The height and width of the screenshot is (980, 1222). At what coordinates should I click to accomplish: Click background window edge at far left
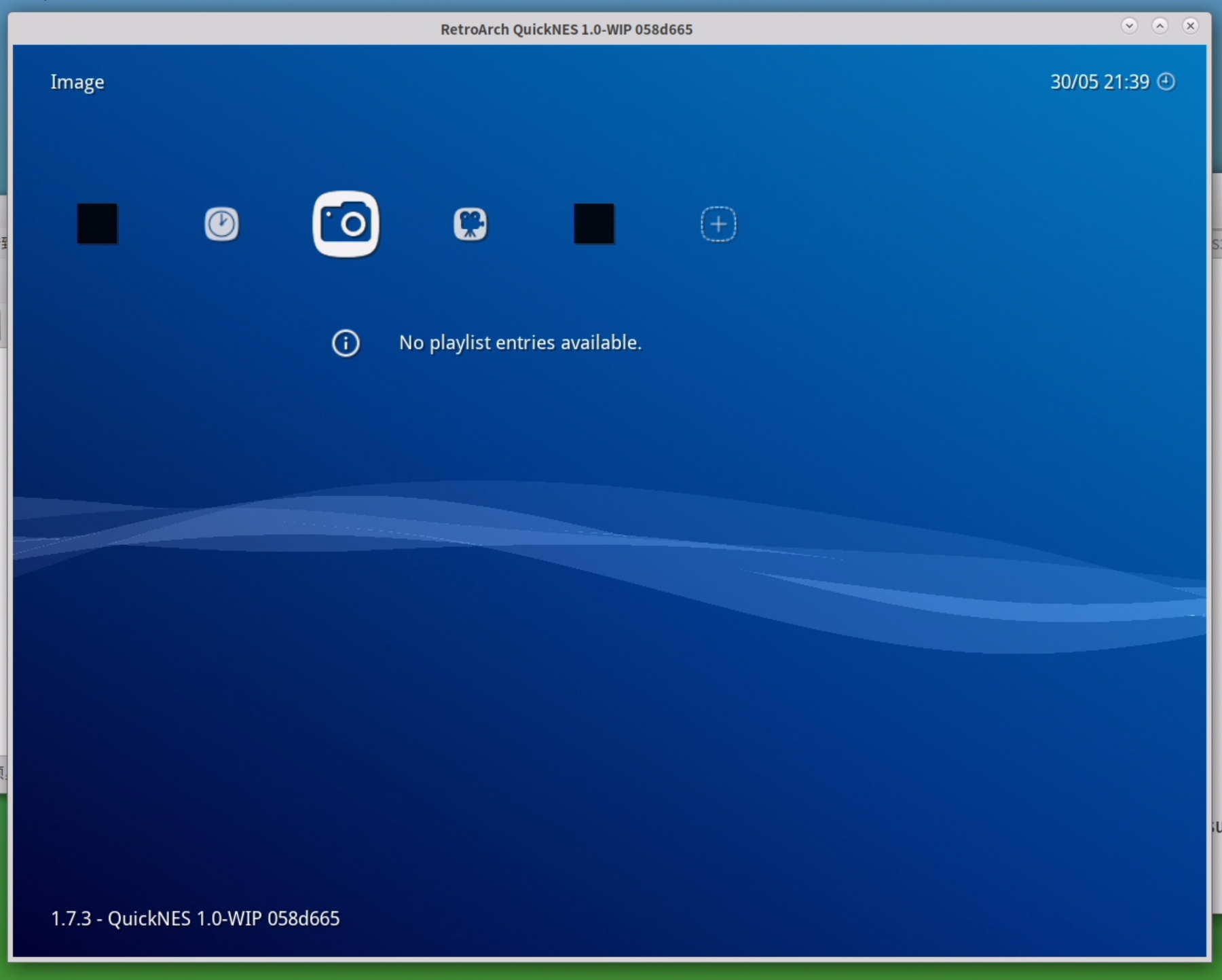click(x=3, y=475)
